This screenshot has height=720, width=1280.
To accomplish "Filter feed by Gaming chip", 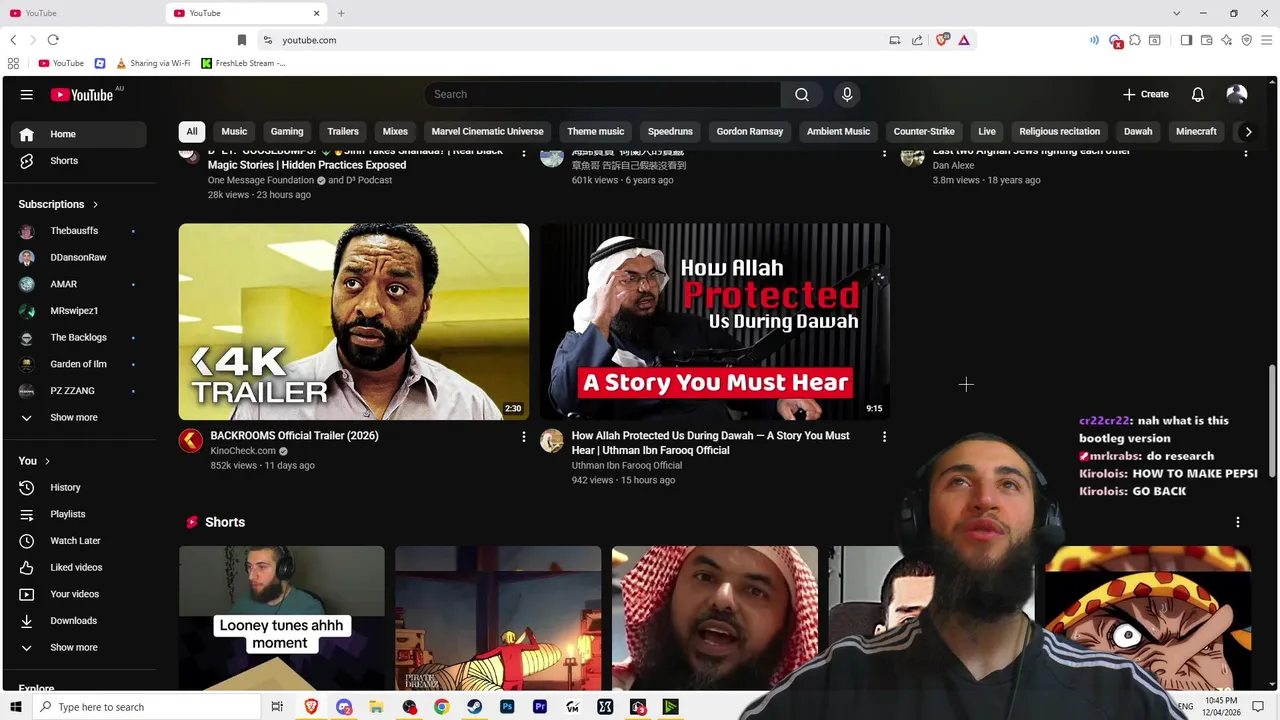I will point(287,131).
